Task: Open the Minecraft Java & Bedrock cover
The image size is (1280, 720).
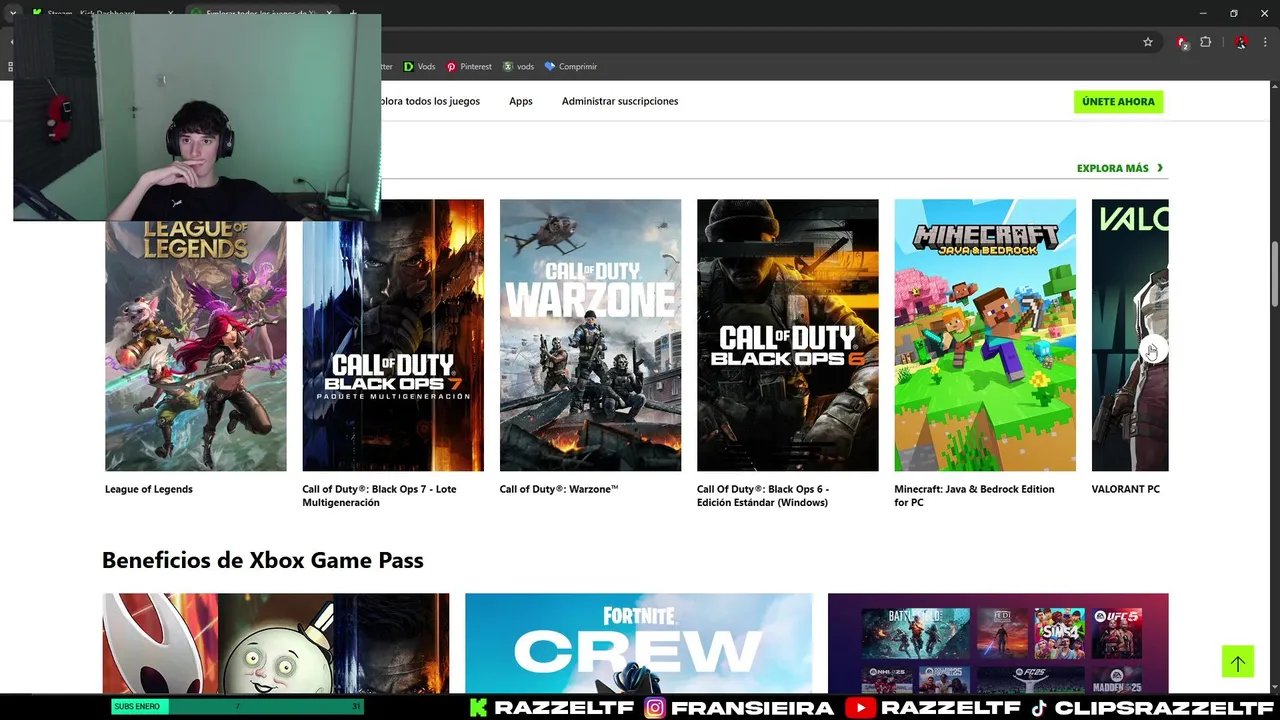Action: point(985,335)
